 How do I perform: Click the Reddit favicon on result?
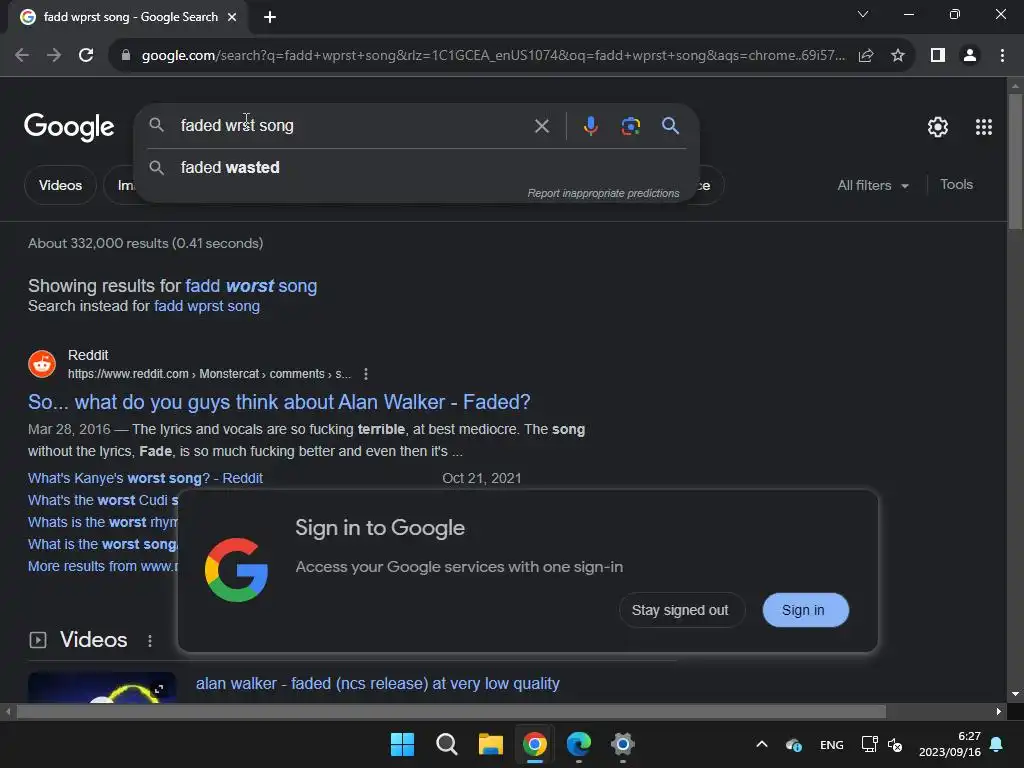(42, 364)
